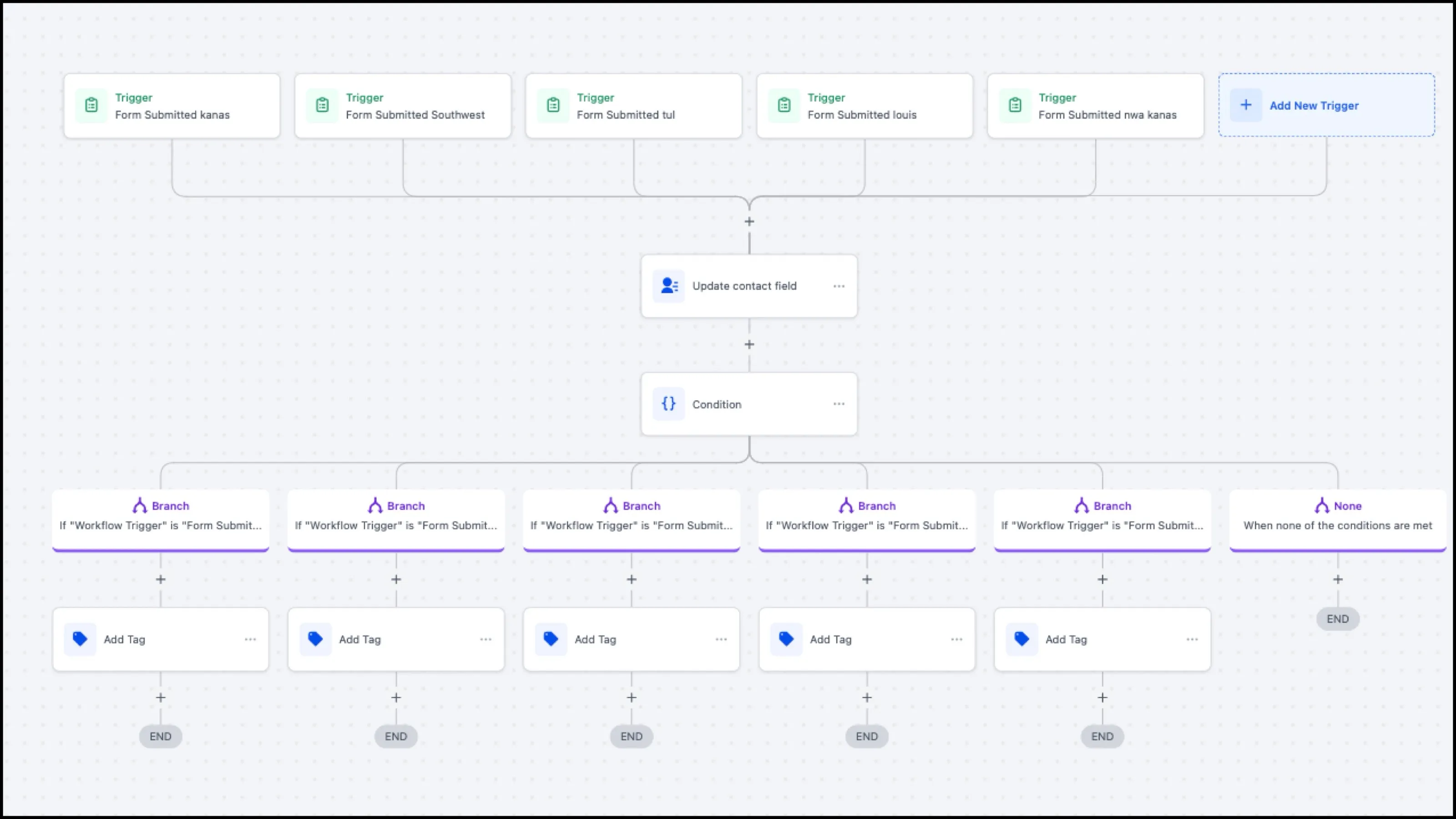Select the fourth Branch card
This screenshot has height=819, width=1456.
click(867, 520)
